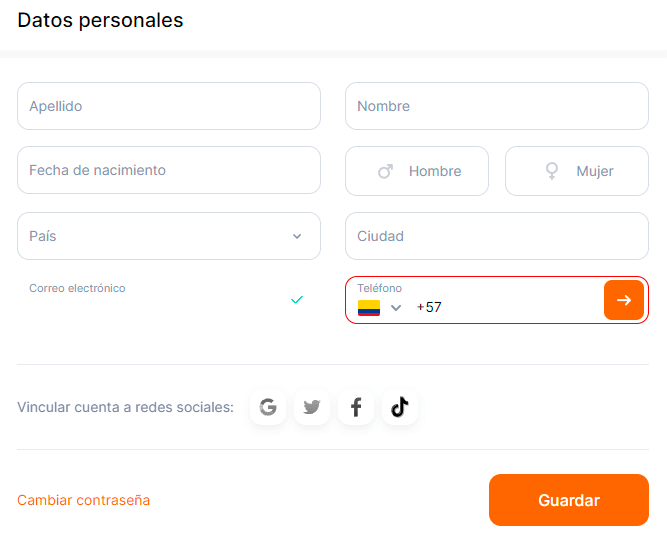Expand the phone country code chevron
667x547 pixels.
tap(396, 308)
